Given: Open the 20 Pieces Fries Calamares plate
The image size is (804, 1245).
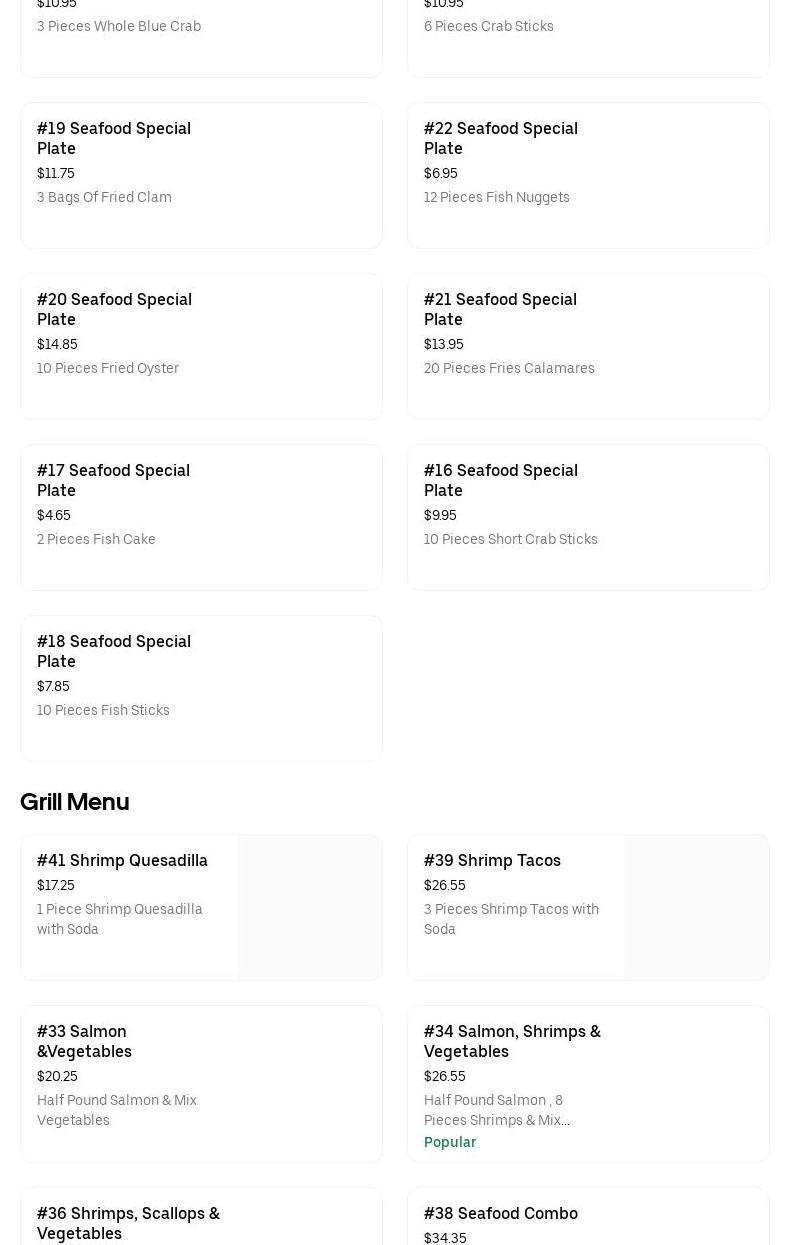Looking at the screenshot, I should point(588,346).
